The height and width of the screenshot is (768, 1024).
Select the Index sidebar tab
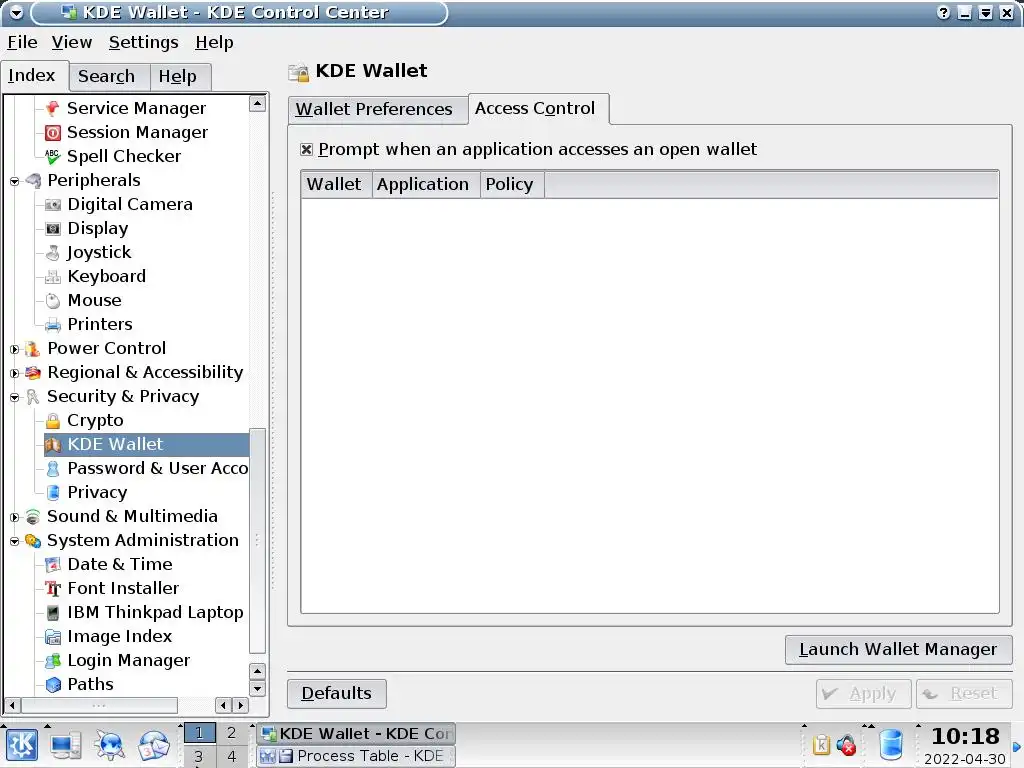[x=34, y=76]
